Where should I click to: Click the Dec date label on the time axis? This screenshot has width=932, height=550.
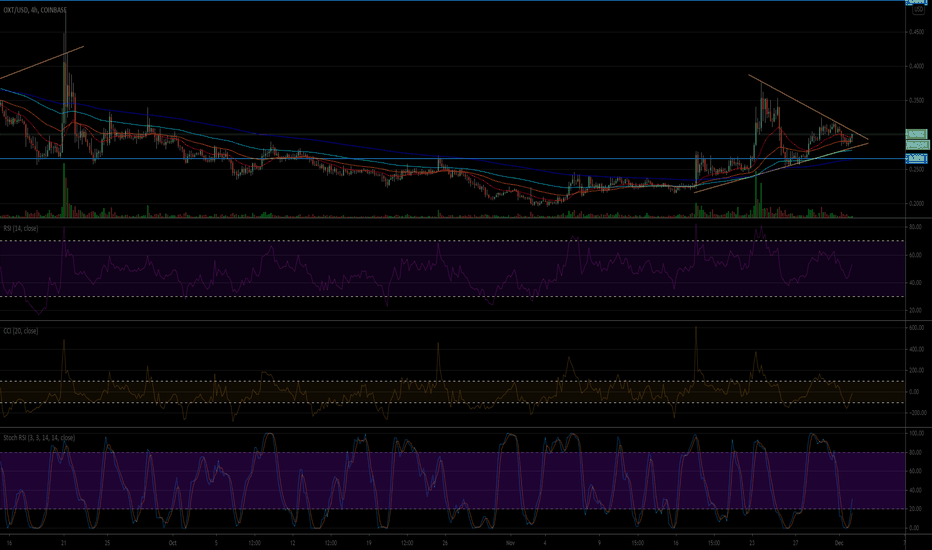click(x=839, y=543)
